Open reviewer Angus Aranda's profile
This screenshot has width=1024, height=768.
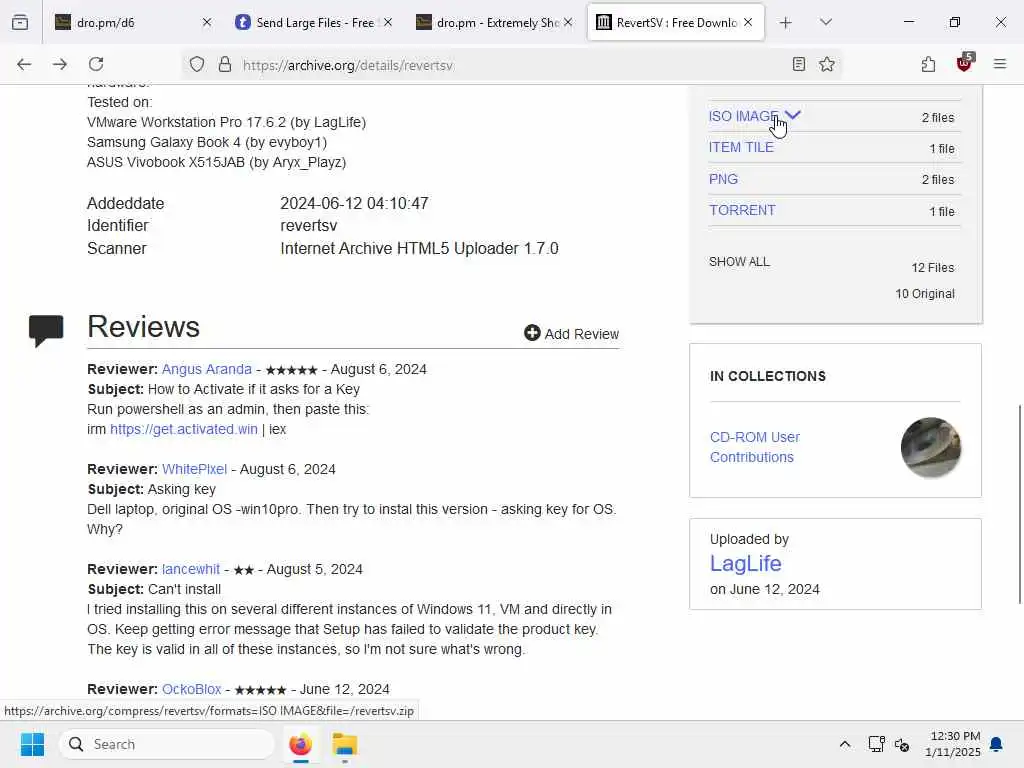click(206, 369)
